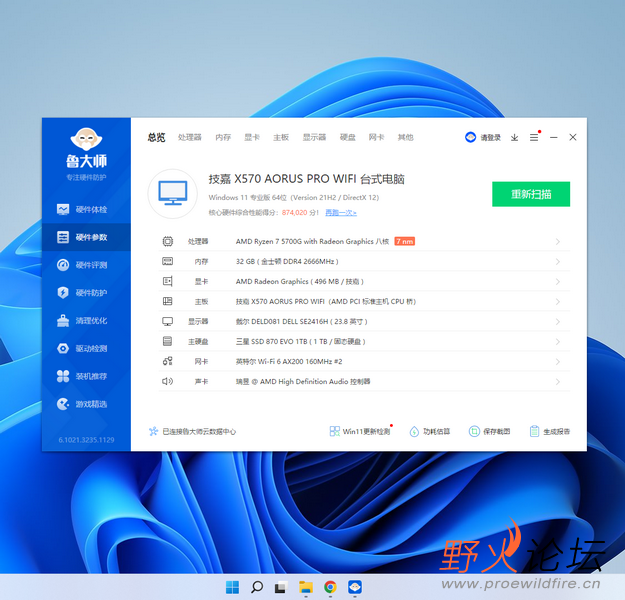This screenshot has height=600, width=625.
Task: Click the red 7 nm badge
Action: tap(405, 241)
